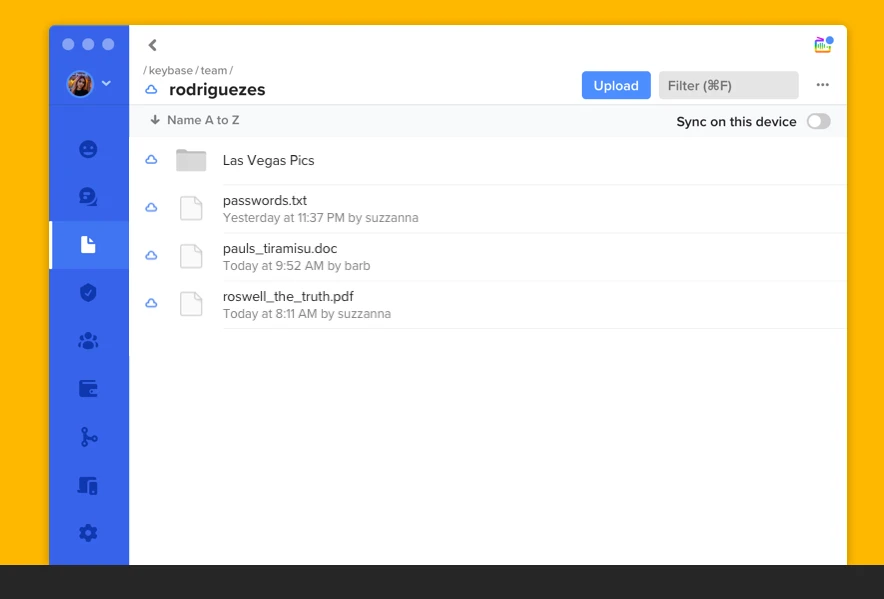Click the rodriguezes folder title
This screenshot has width=884, height=599.
point(217,90)
